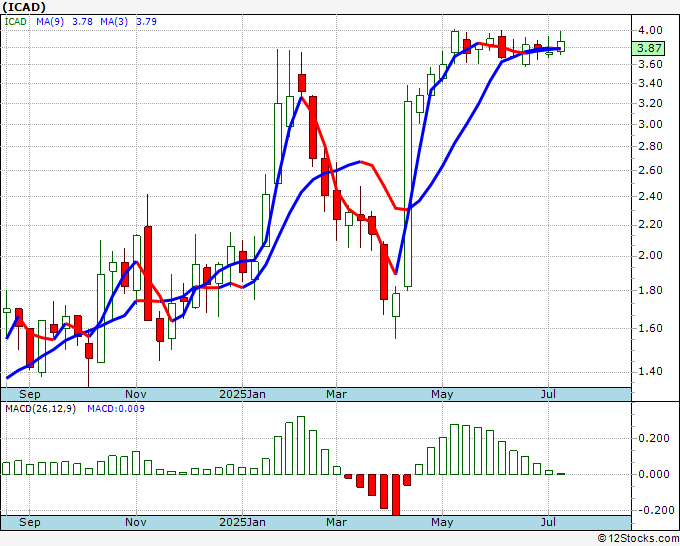The image size is (680, 546).
Task: Click the 2.80 price axis label
Action: [650, 147]
